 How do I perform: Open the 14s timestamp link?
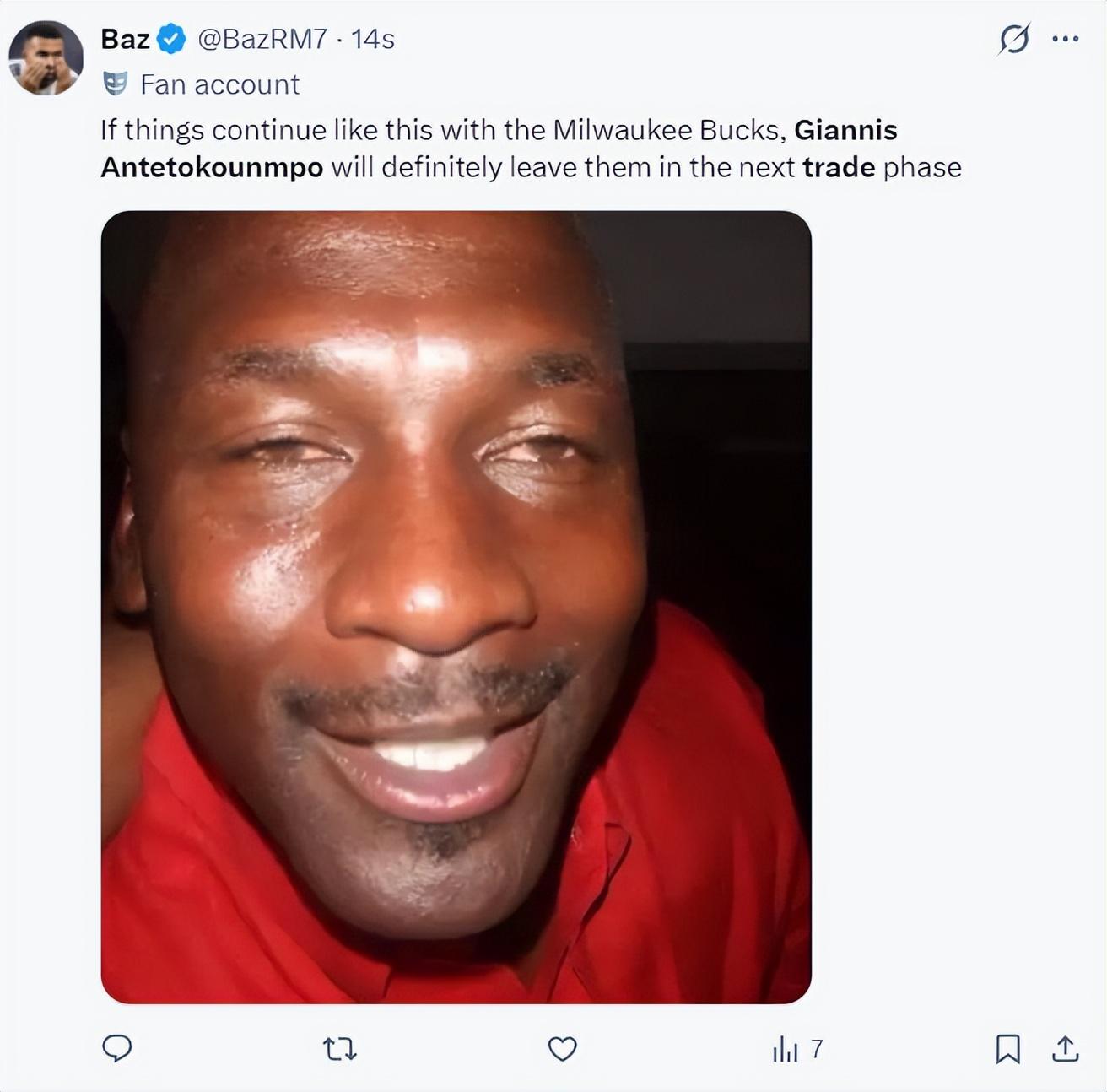point(373,39)
